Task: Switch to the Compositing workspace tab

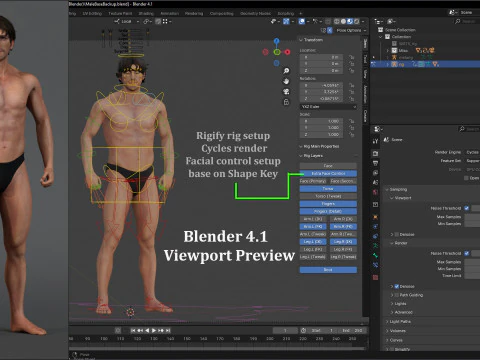Action: pyautogui.click(x=222, y=13)
